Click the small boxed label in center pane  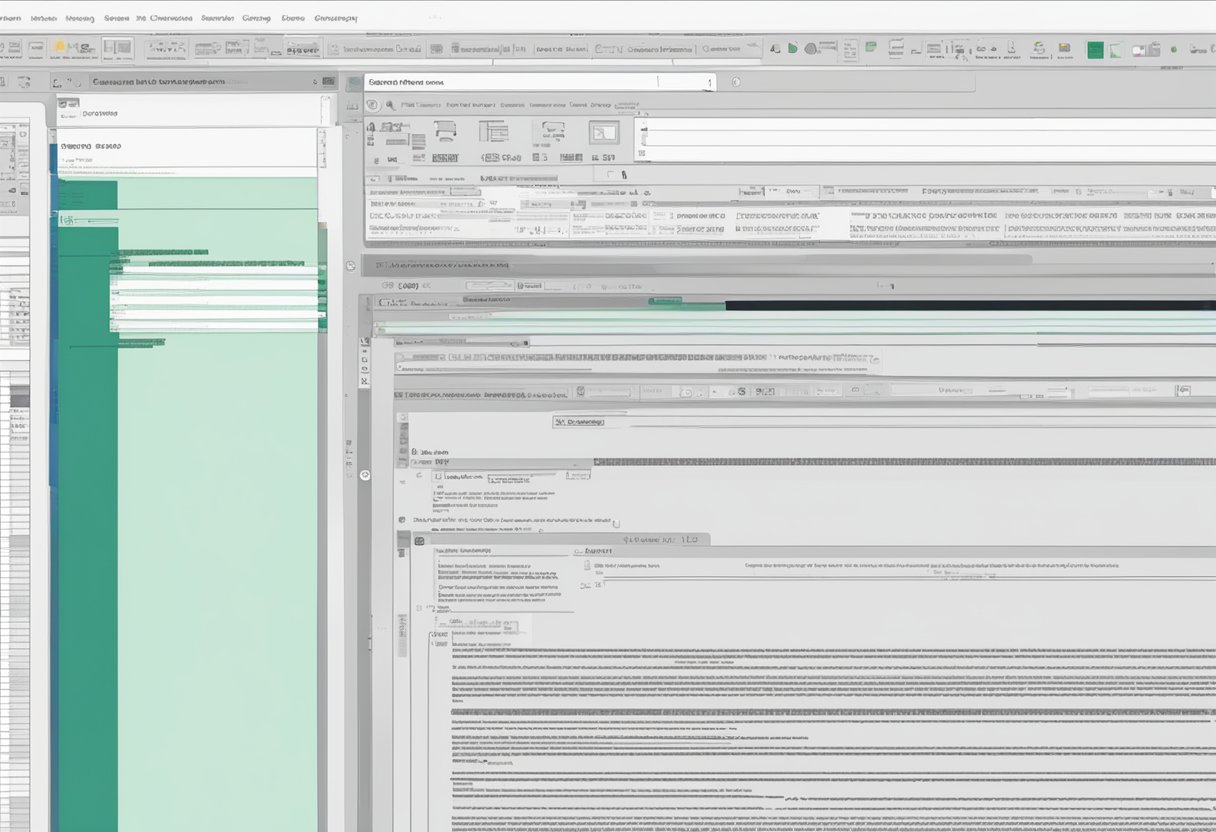click(579, 423)
